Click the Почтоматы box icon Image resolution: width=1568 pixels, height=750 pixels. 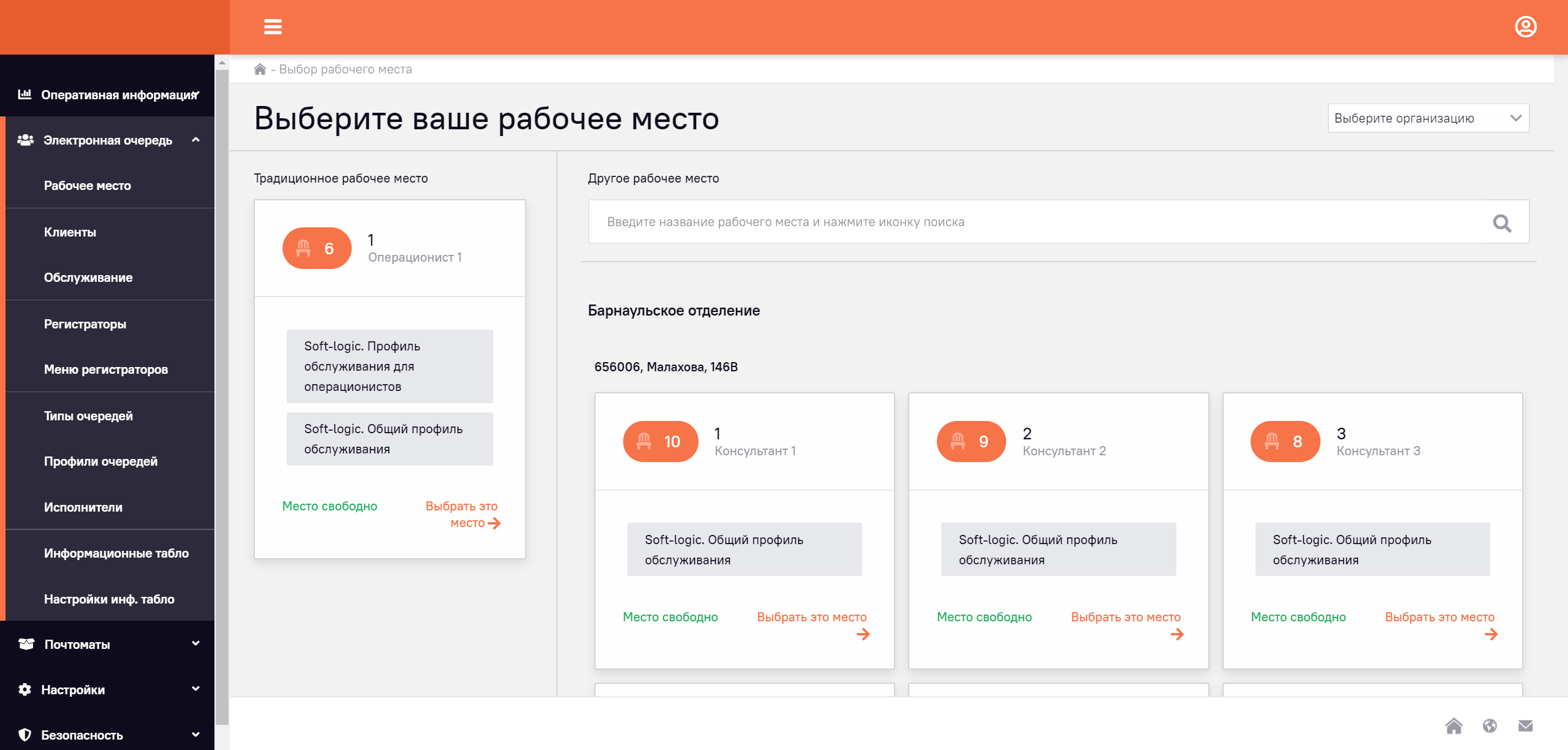coord(26,644)
